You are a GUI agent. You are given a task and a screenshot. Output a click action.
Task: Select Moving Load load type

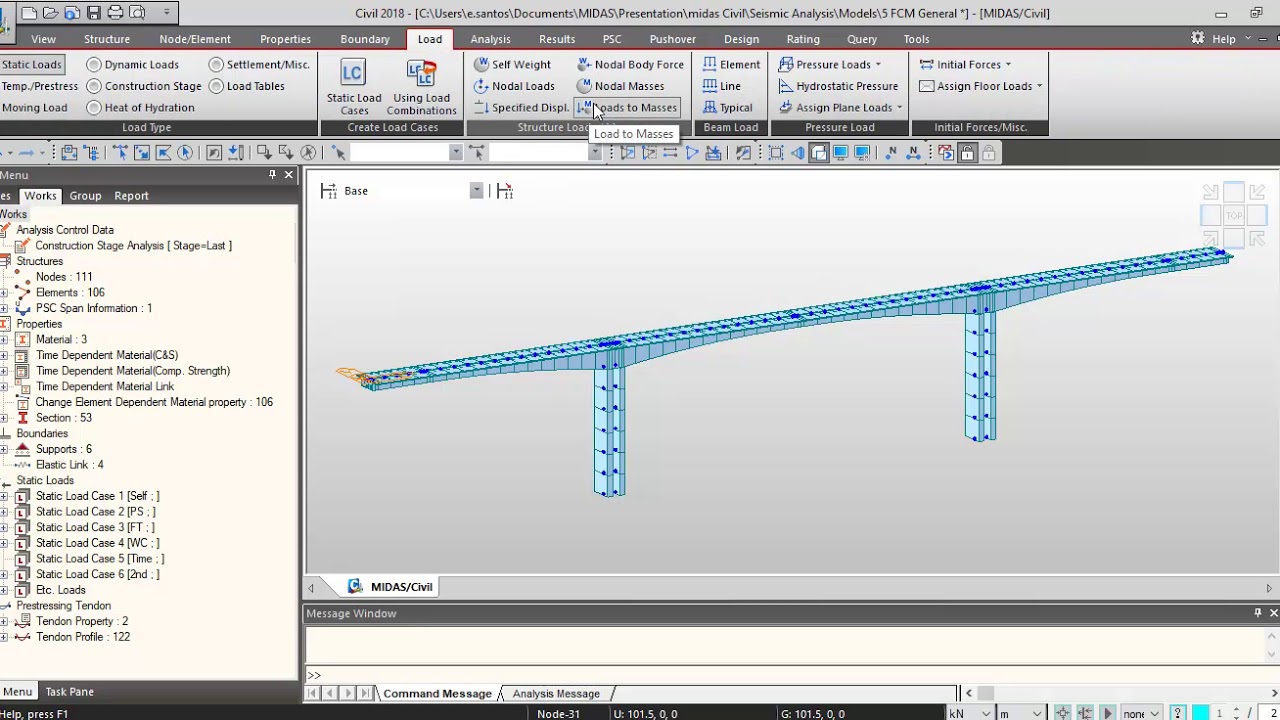point(34,107)
